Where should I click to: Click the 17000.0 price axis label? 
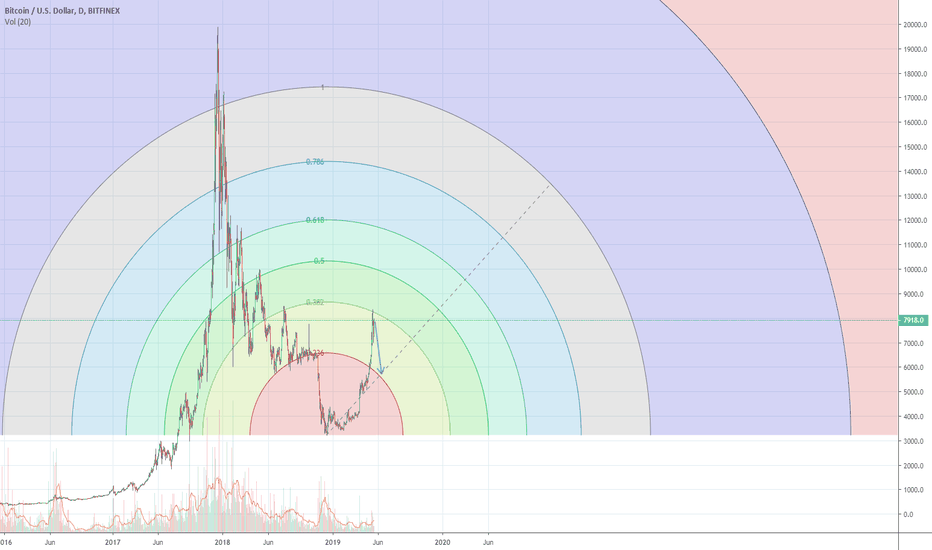915,98
